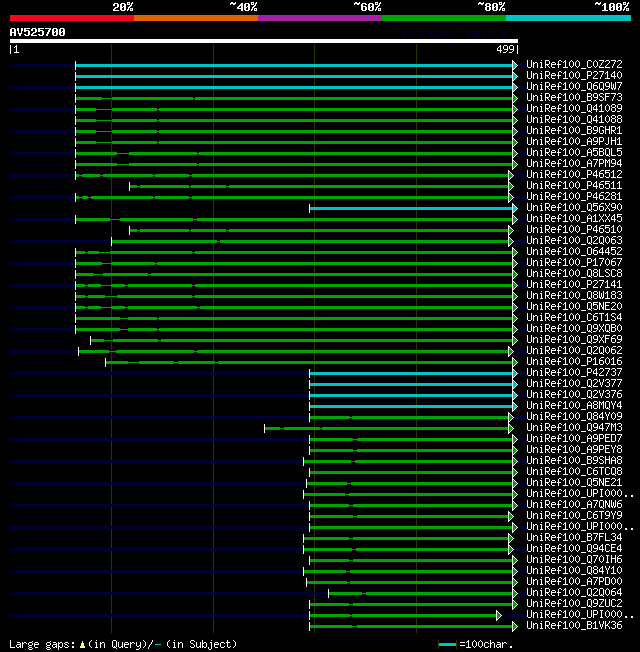Click the white AV525700 query sequence bar
Screen dimensions: 640x652
click(x=264, y=41)
